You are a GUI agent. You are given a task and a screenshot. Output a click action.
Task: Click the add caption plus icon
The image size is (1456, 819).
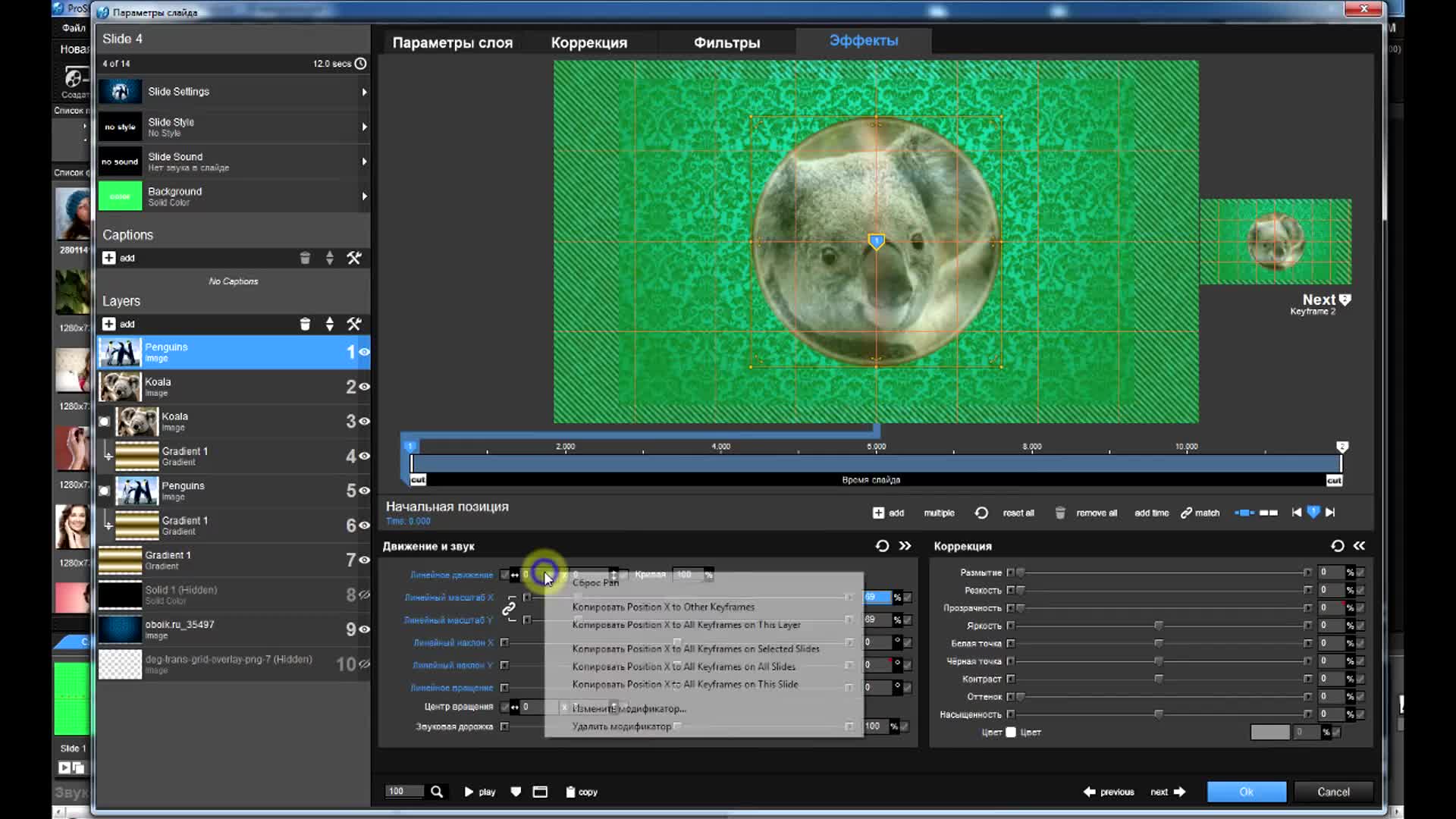pos(109,258)
